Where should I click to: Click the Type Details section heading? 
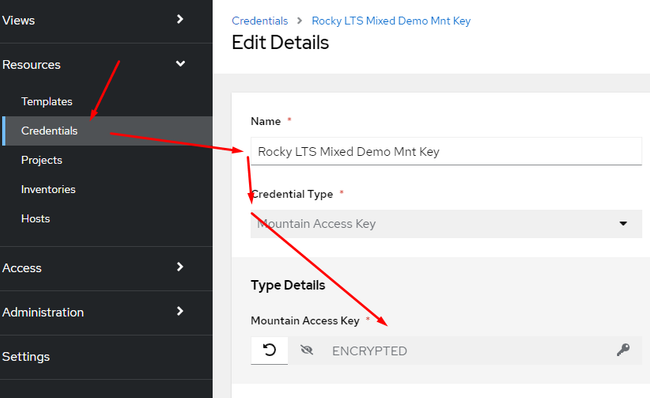click(288, 286)
